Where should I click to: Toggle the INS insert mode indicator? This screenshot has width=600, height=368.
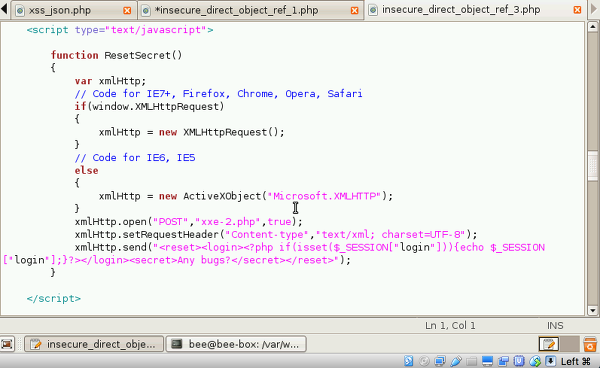555,326
